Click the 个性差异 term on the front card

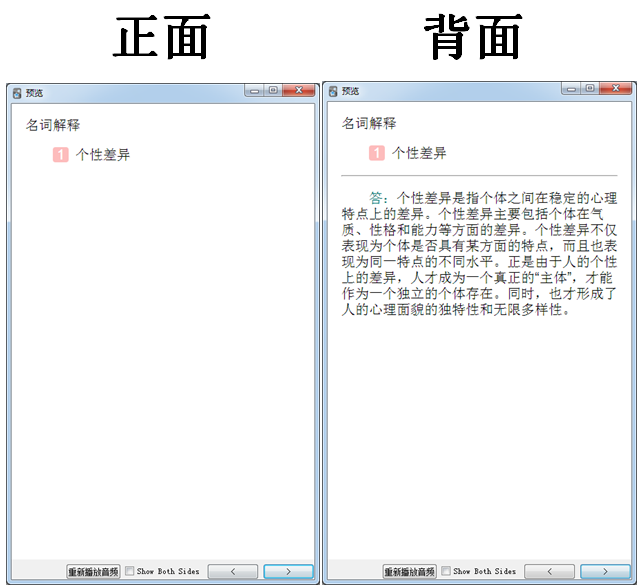point(103,155)
